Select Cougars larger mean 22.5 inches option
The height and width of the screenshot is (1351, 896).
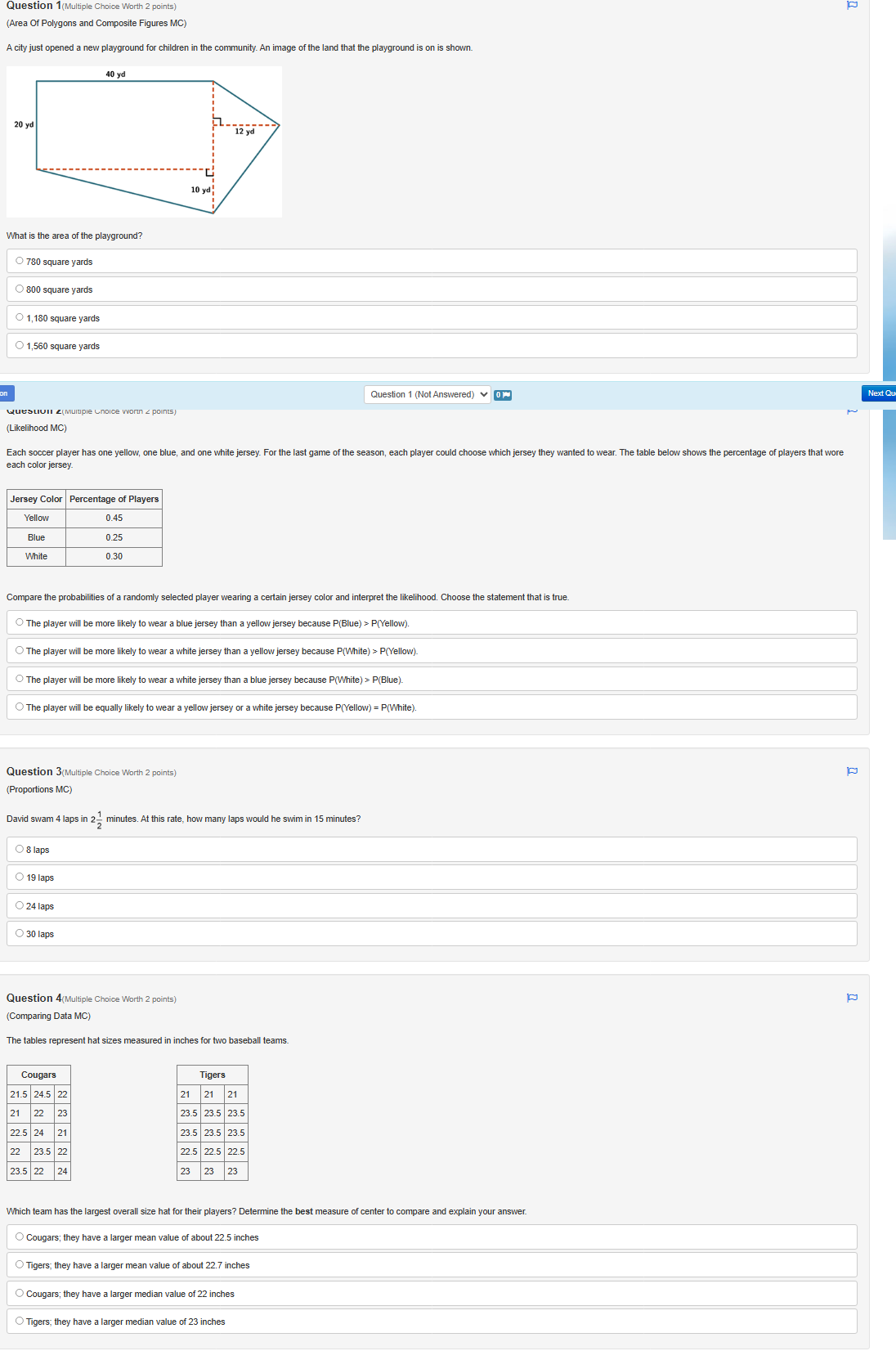(x=20, y=1237)
